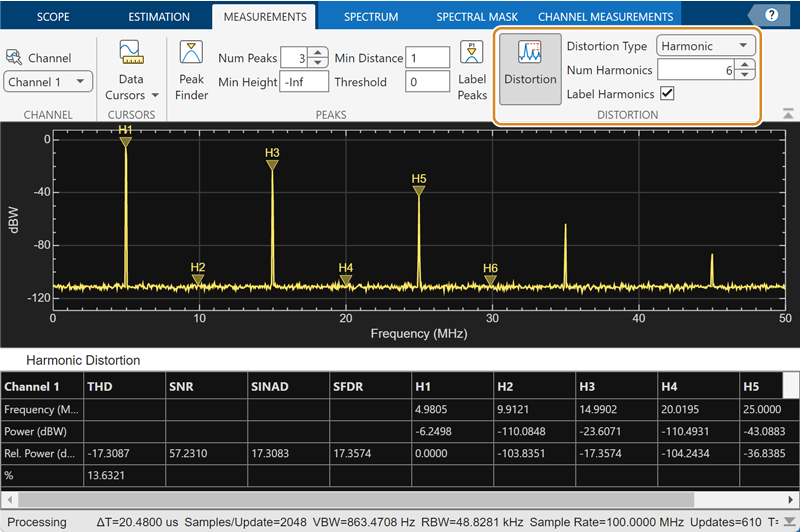Click the Channel 1 table header cell

42,386
